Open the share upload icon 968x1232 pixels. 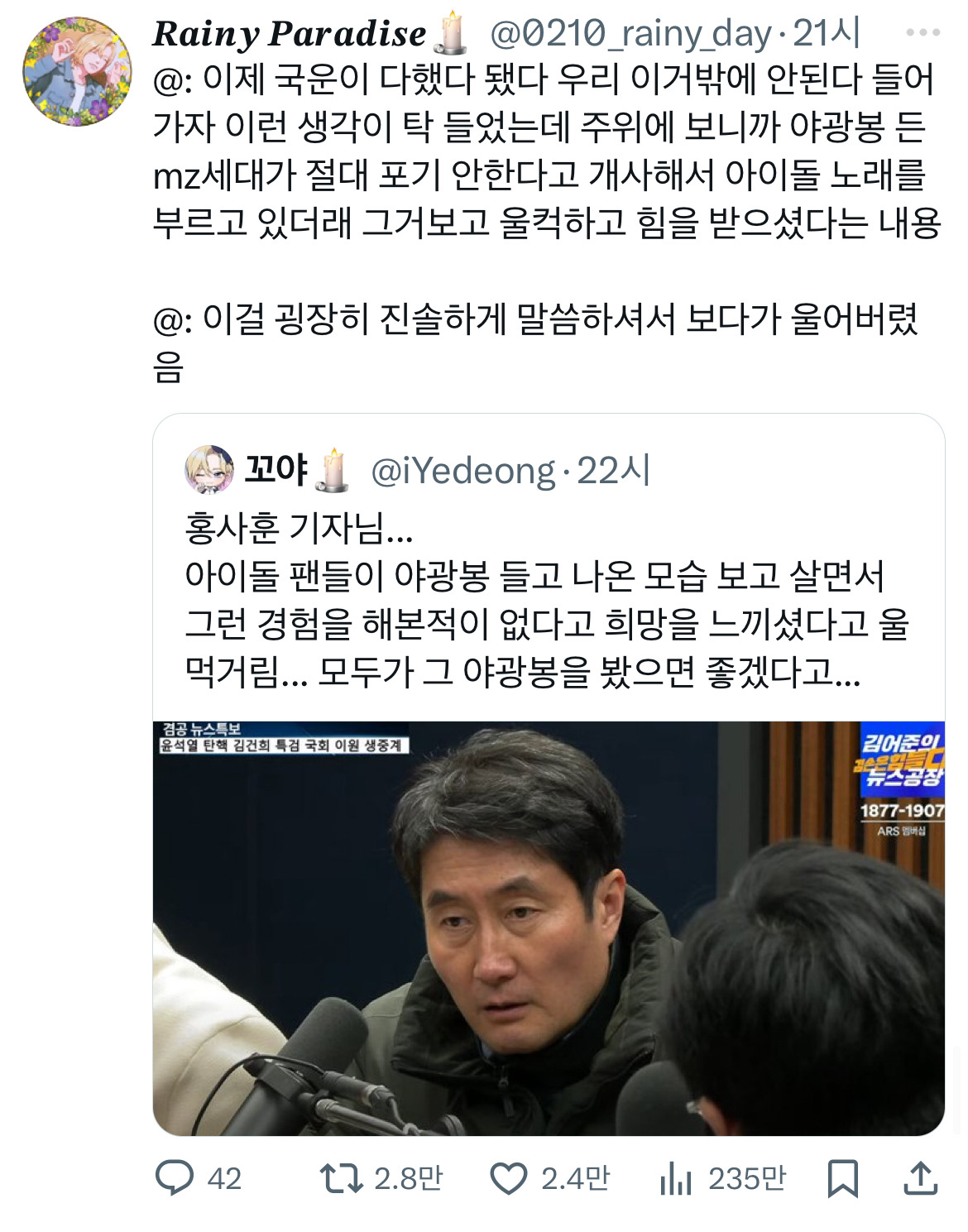click(920, 1177)
